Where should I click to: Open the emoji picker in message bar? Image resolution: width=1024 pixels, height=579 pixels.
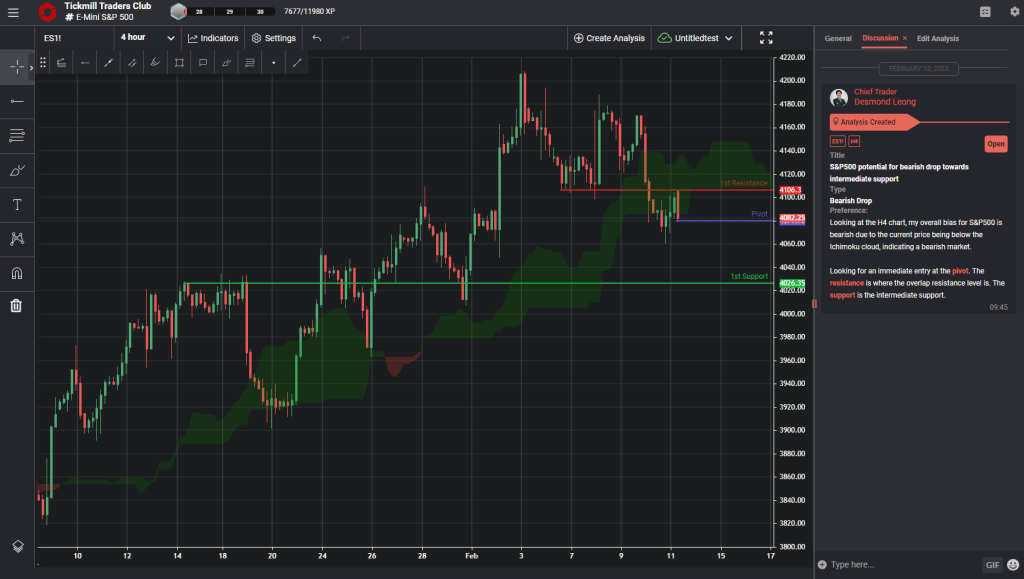[1012, 565]
